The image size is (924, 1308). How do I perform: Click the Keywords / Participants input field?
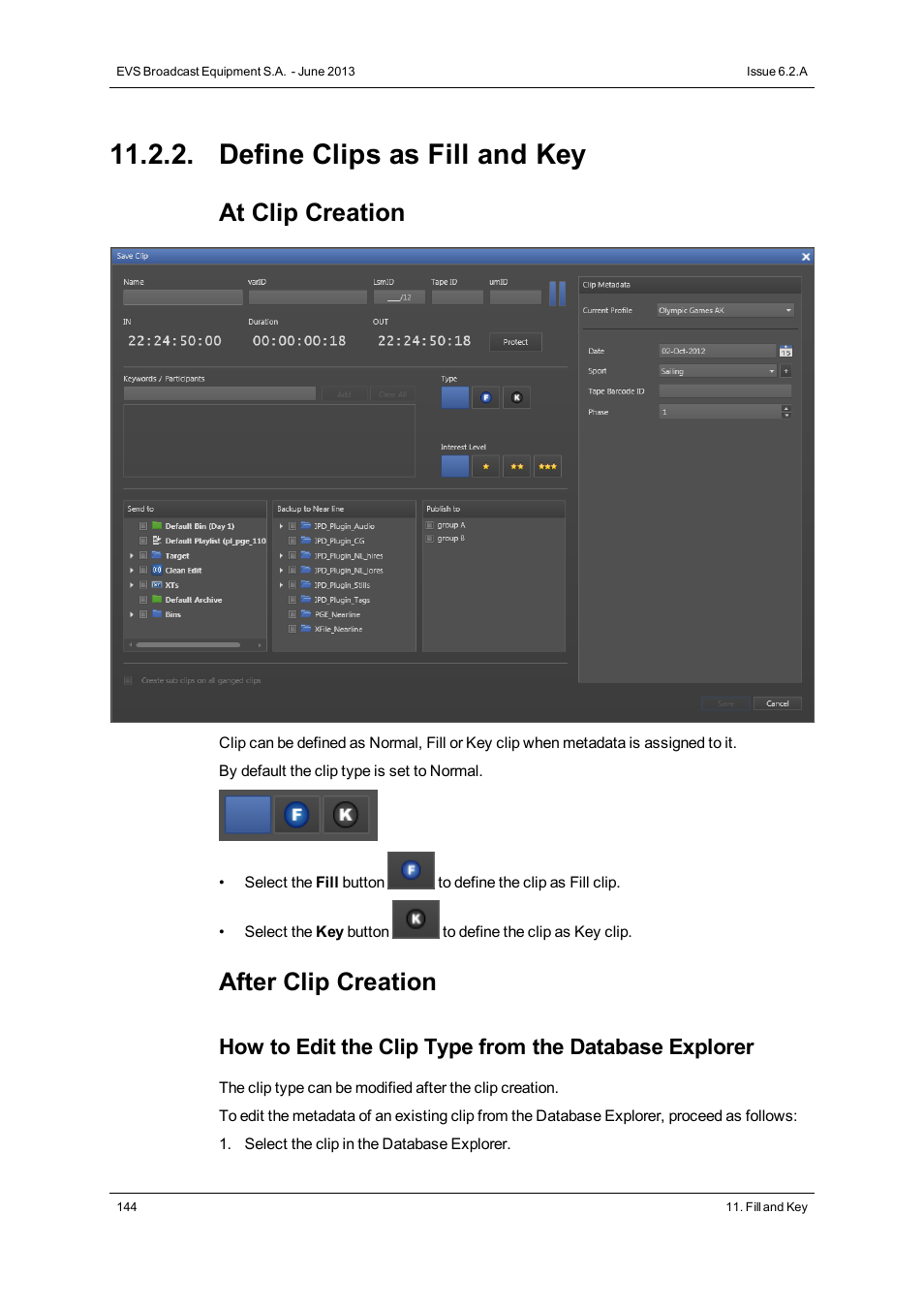click(x=220, y=393)
